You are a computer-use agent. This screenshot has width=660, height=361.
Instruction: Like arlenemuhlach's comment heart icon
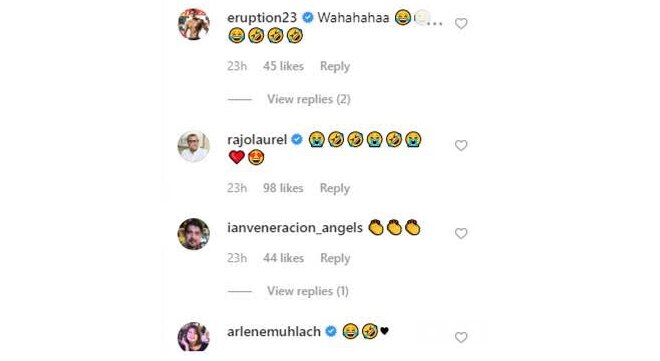click(x=461, y=337)
